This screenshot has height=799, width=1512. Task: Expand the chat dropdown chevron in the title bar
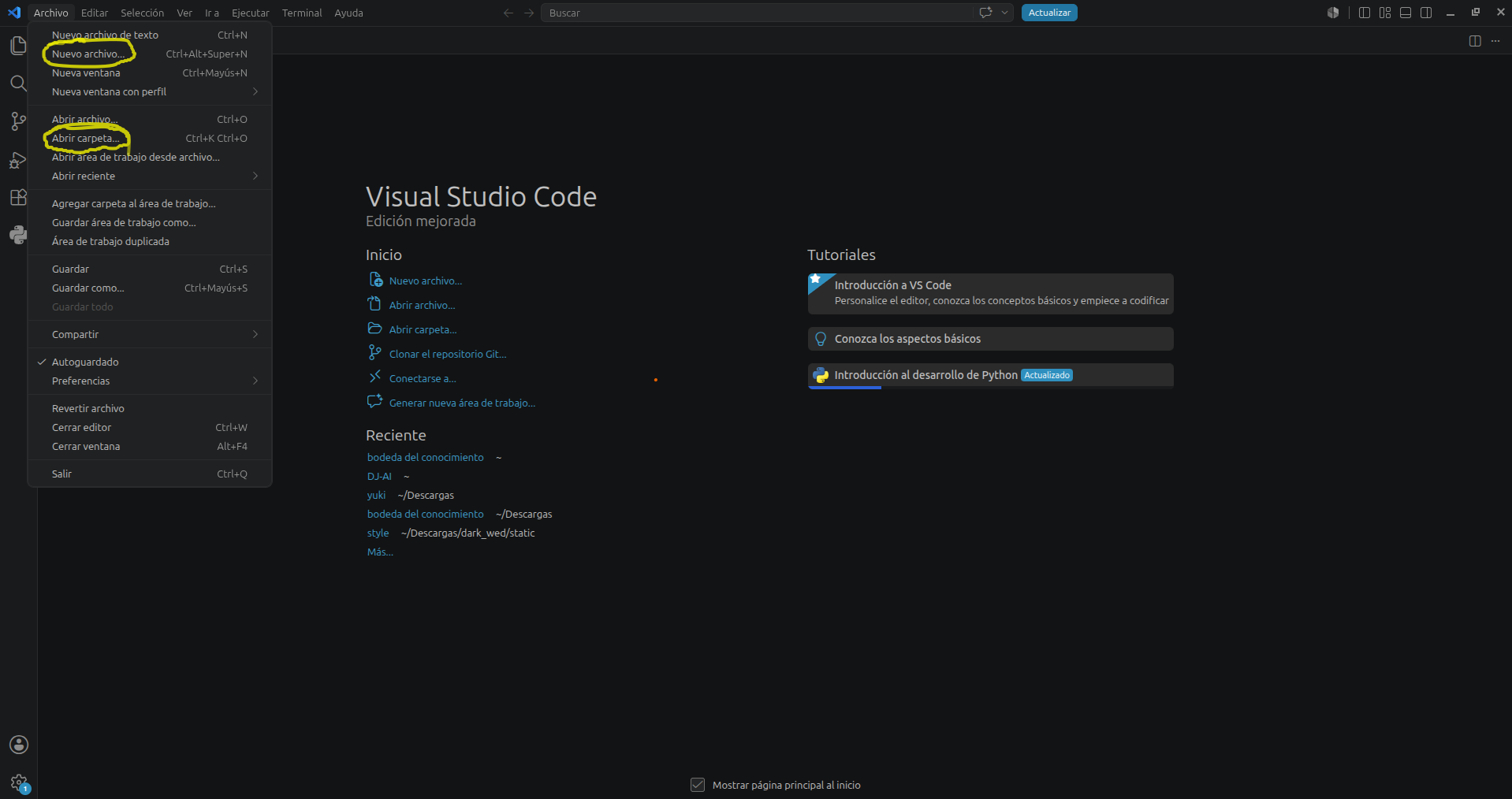tap(1004, 13)
